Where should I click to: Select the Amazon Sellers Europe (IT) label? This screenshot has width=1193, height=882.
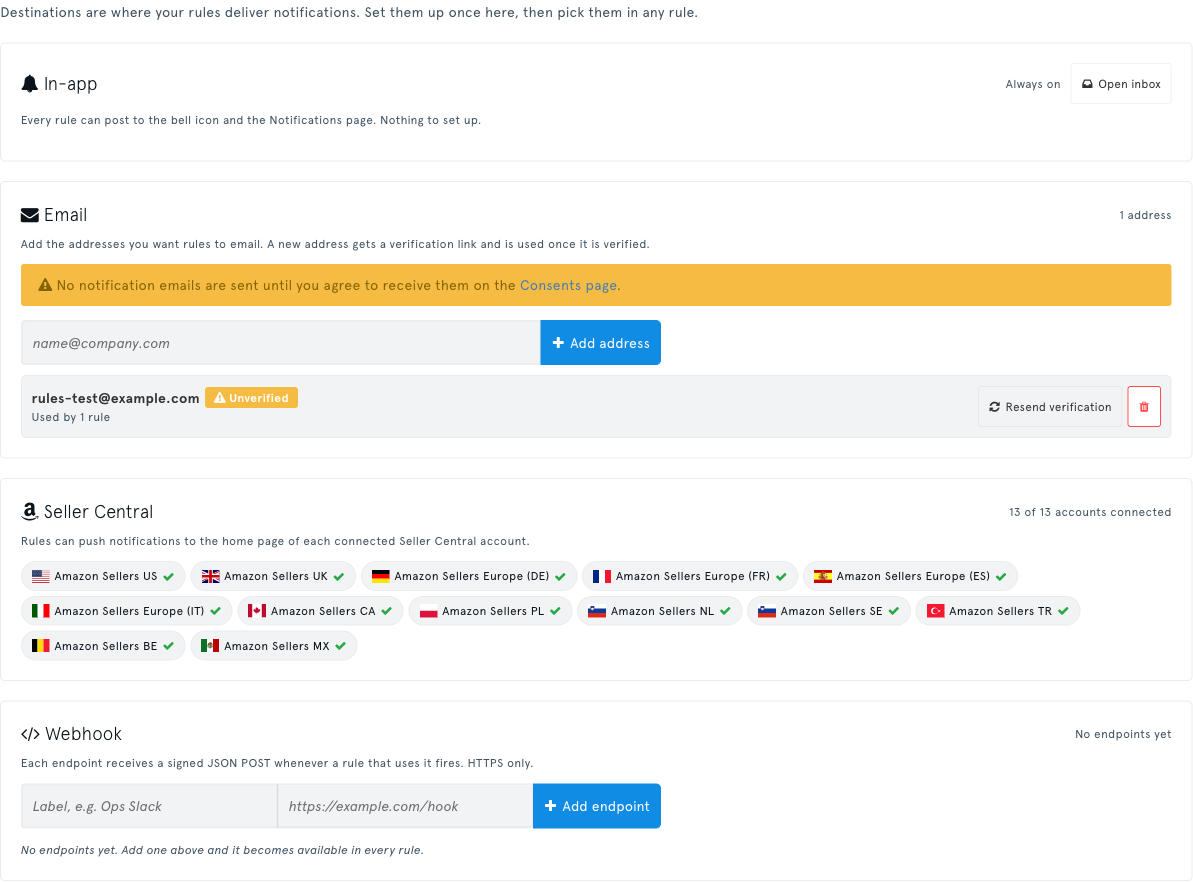pyautogui.click(x=129, y=611)
